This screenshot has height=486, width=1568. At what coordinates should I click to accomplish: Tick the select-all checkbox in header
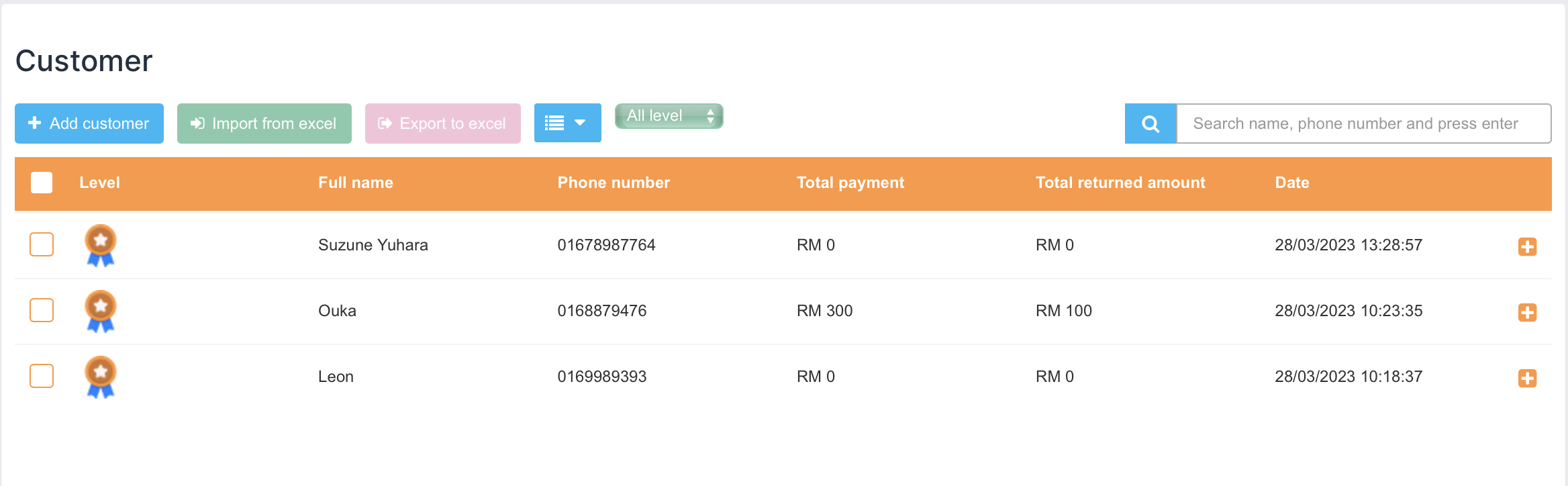click(x=42, y=183)
